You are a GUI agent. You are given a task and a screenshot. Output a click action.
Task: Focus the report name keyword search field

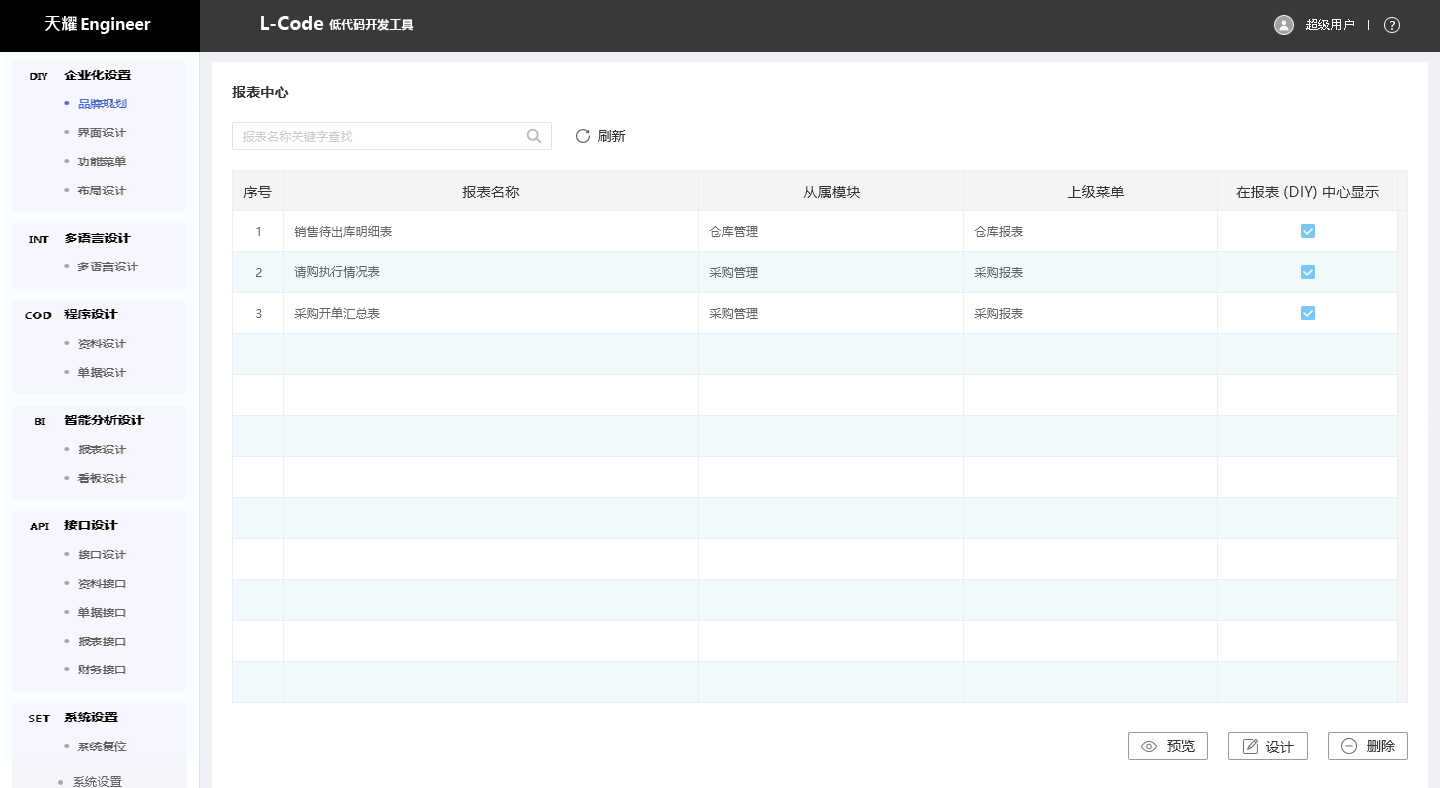coord(380,136)
